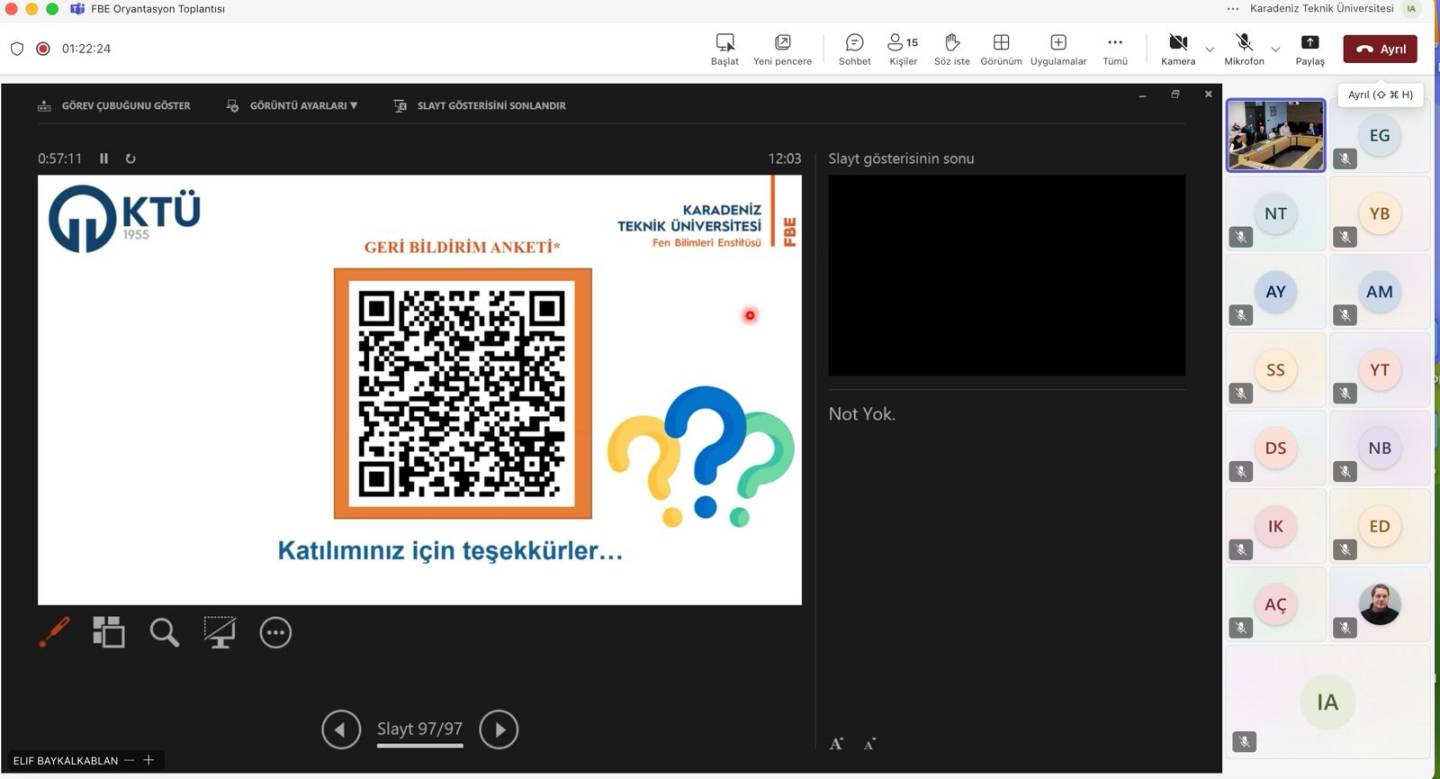Open Görünüm view options
Image resolution: width=1440 pixels, height=779 pixels.
point(1001,49)
